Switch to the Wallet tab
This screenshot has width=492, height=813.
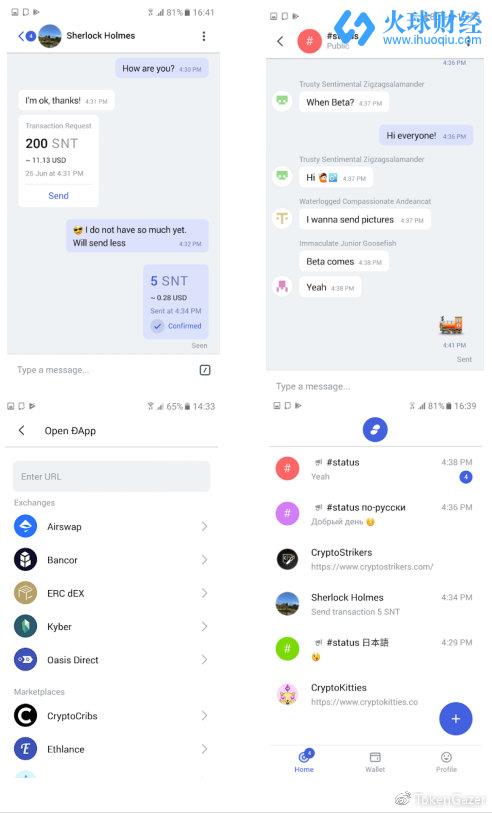[375, 762]
